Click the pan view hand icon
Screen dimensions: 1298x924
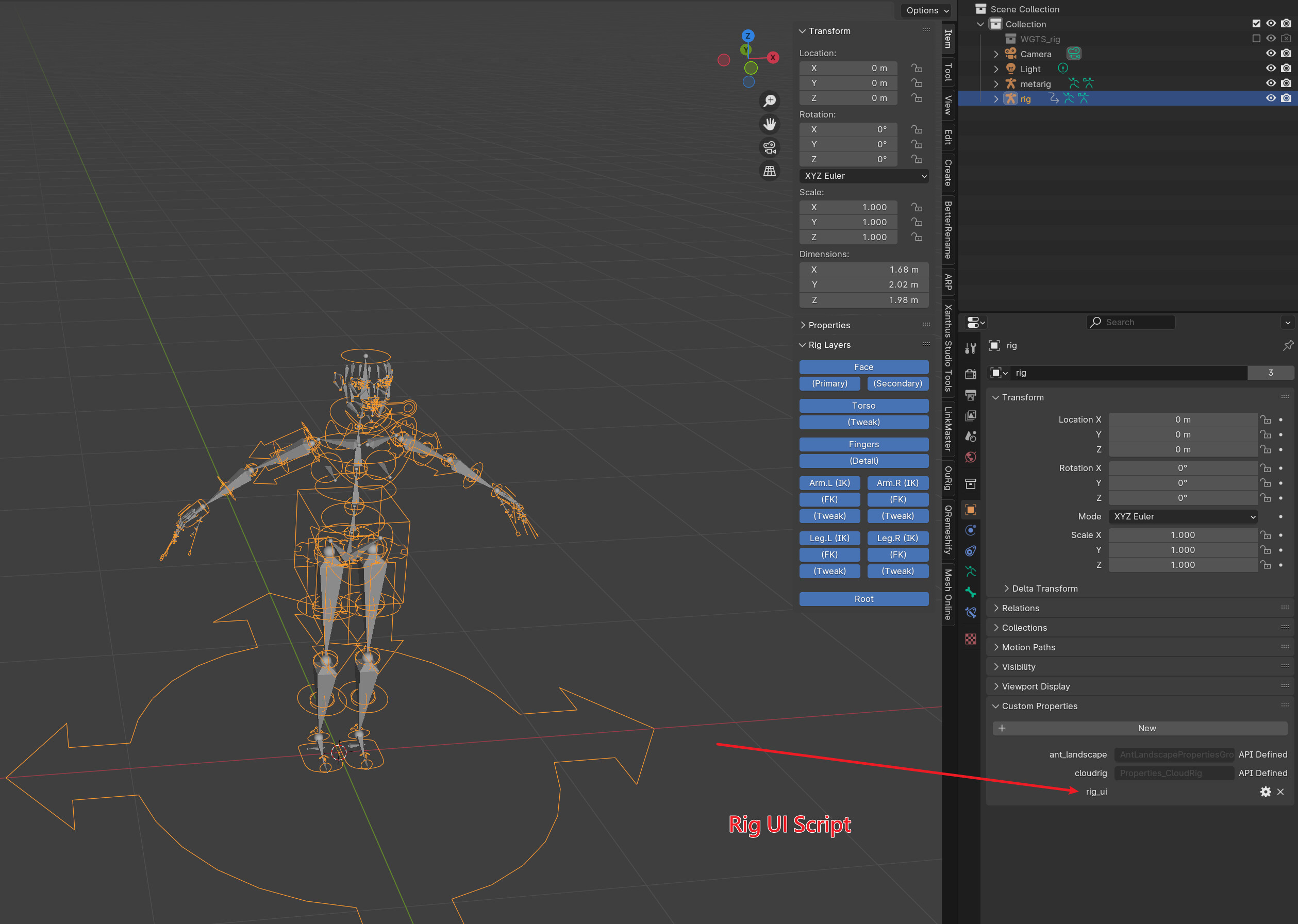coord(769,124)
